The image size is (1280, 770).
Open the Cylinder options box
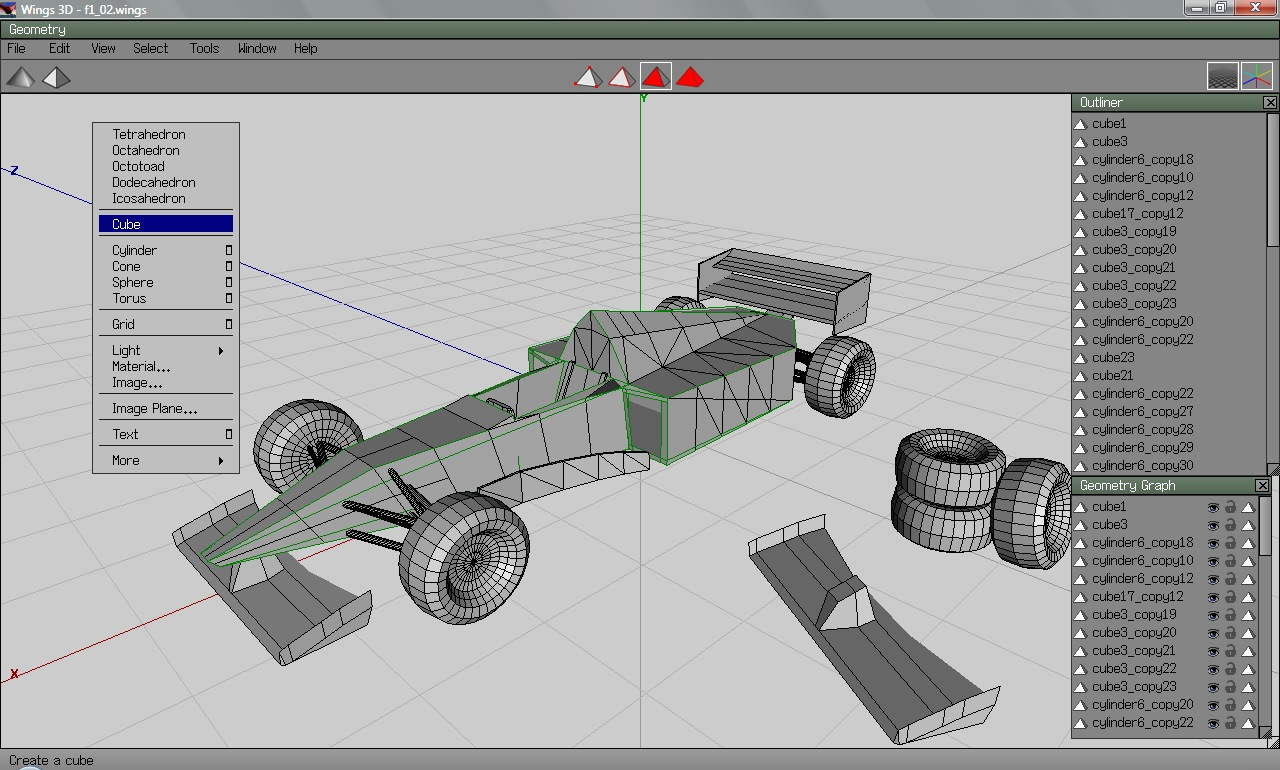click(x=230, y=250)
